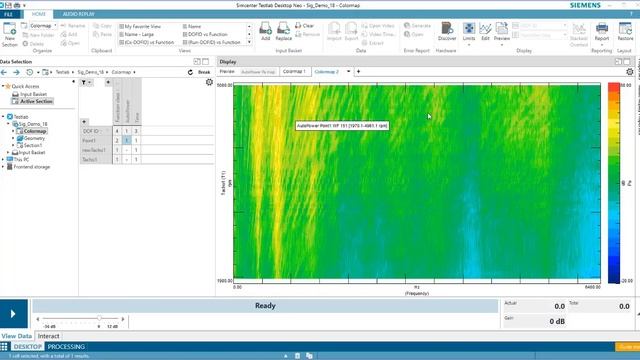
Task: Open the filter funnel dropdown
Action: [x=86, y=82]
